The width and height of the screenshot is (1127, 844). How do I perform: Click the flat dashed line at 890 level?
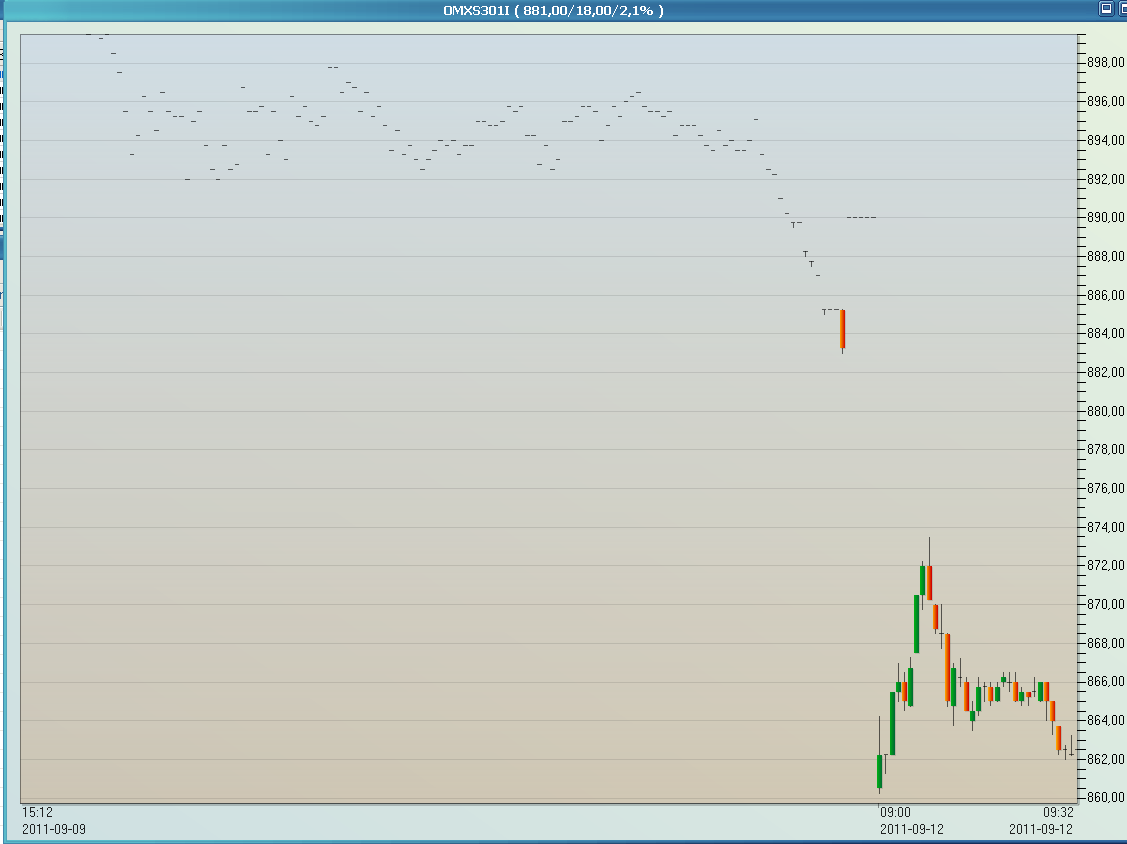point(861,217)
